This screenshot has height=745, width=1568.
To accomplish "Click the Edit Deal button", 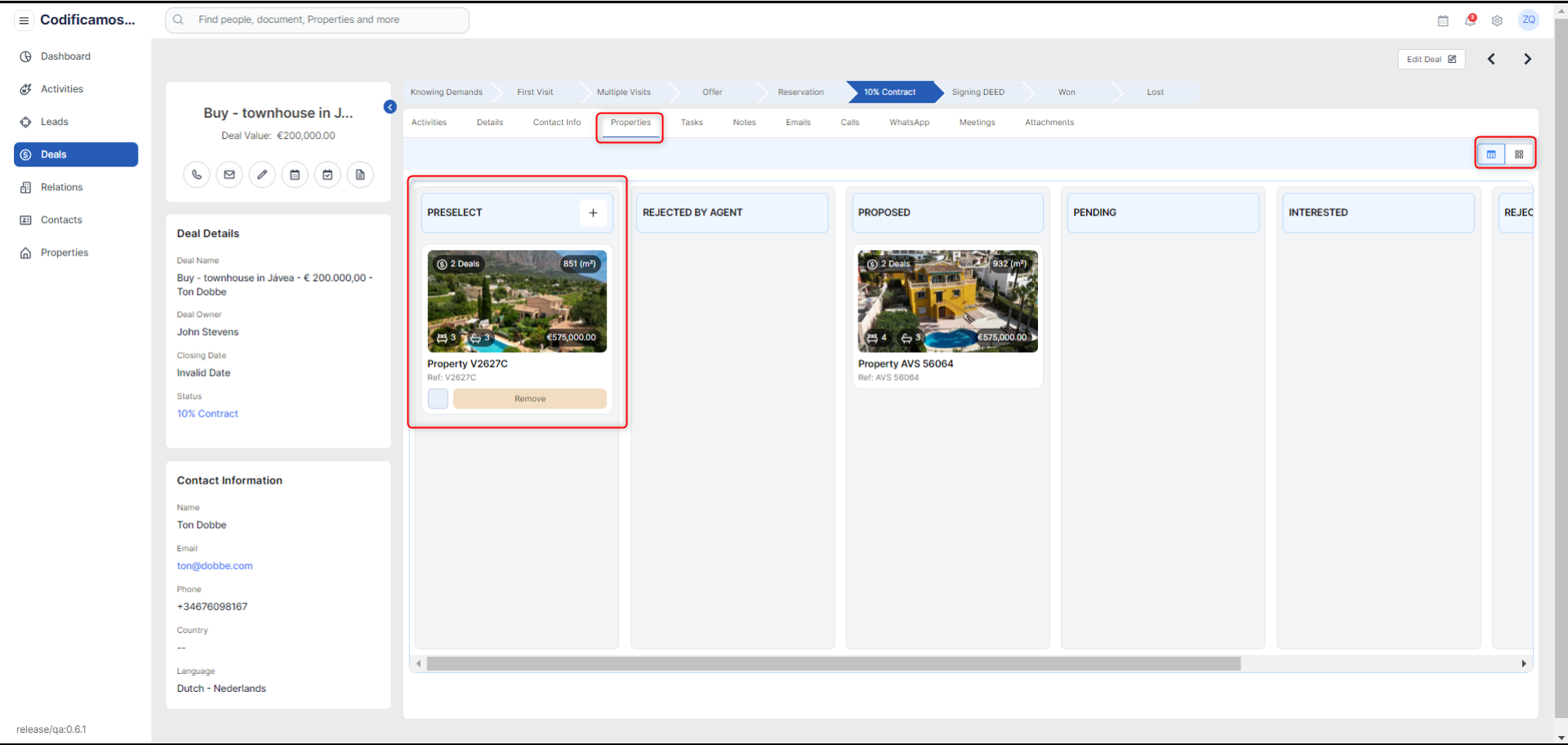I will pyautogui.click(x=1431, y=59).
